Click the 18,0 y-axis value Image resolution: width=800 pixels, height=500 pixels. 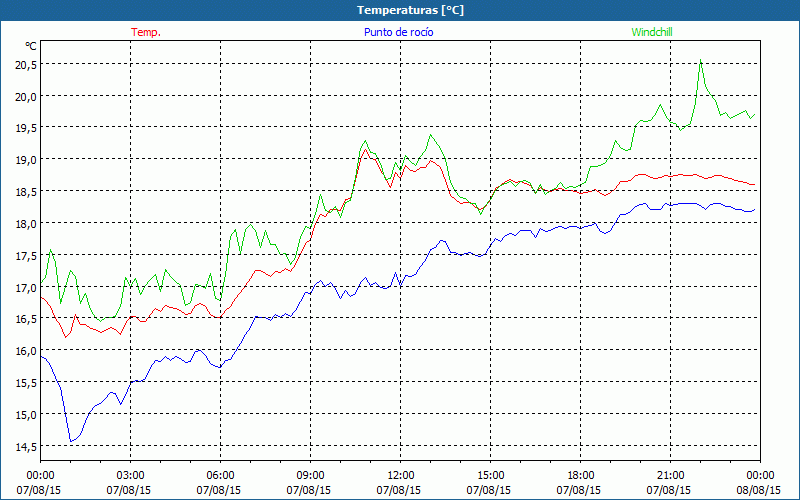26,223
